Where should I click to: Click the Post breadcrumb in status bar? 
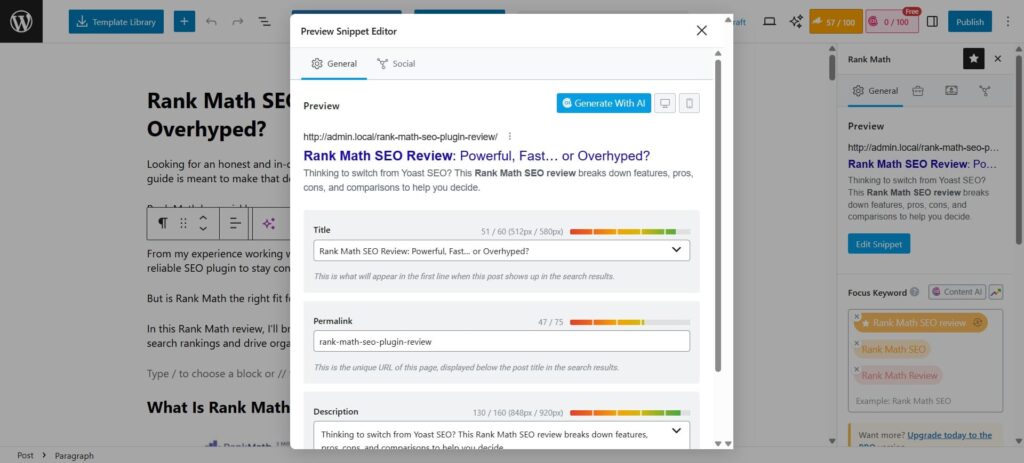25,455
